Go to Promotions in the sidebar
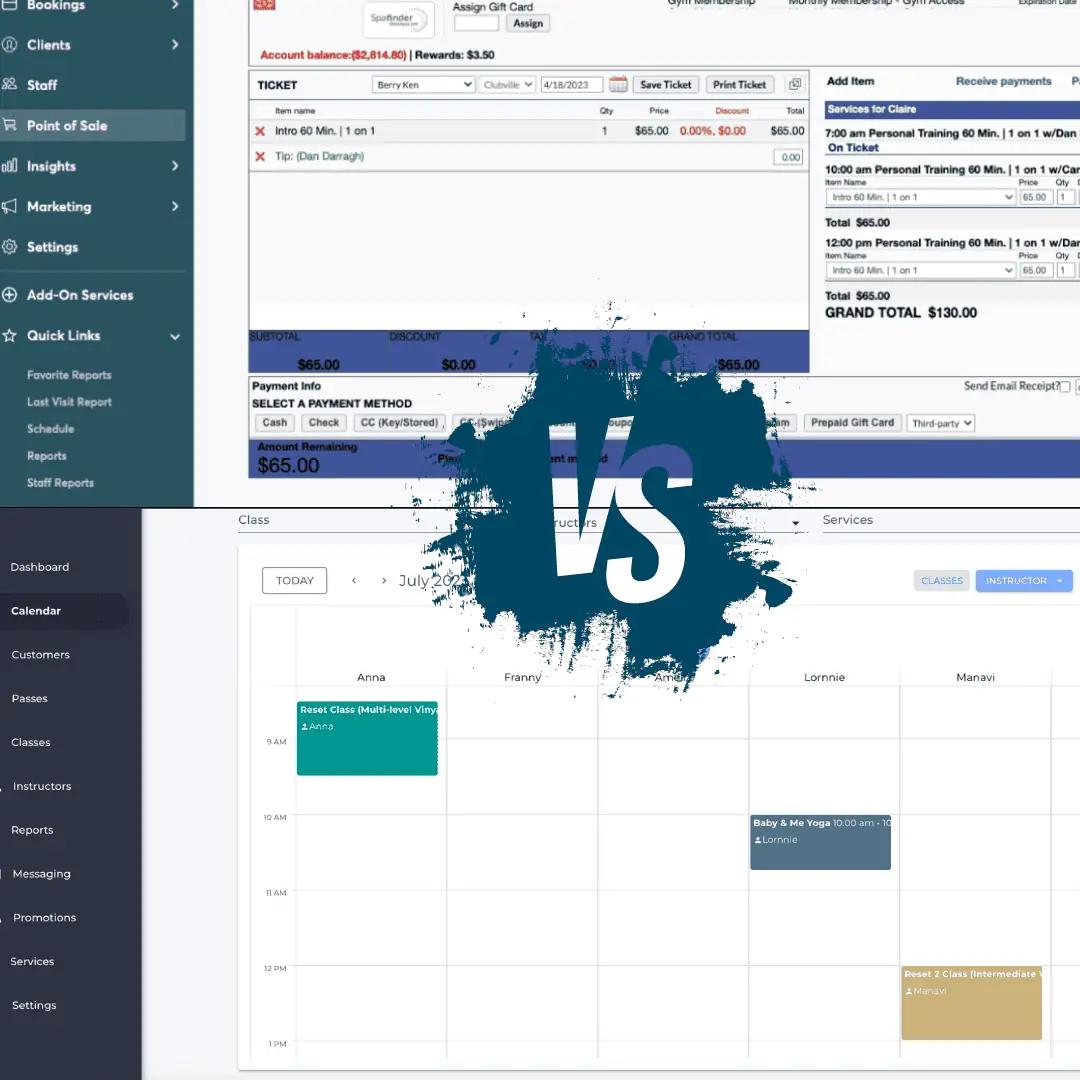1080x1080 pixels. point(45,917)
